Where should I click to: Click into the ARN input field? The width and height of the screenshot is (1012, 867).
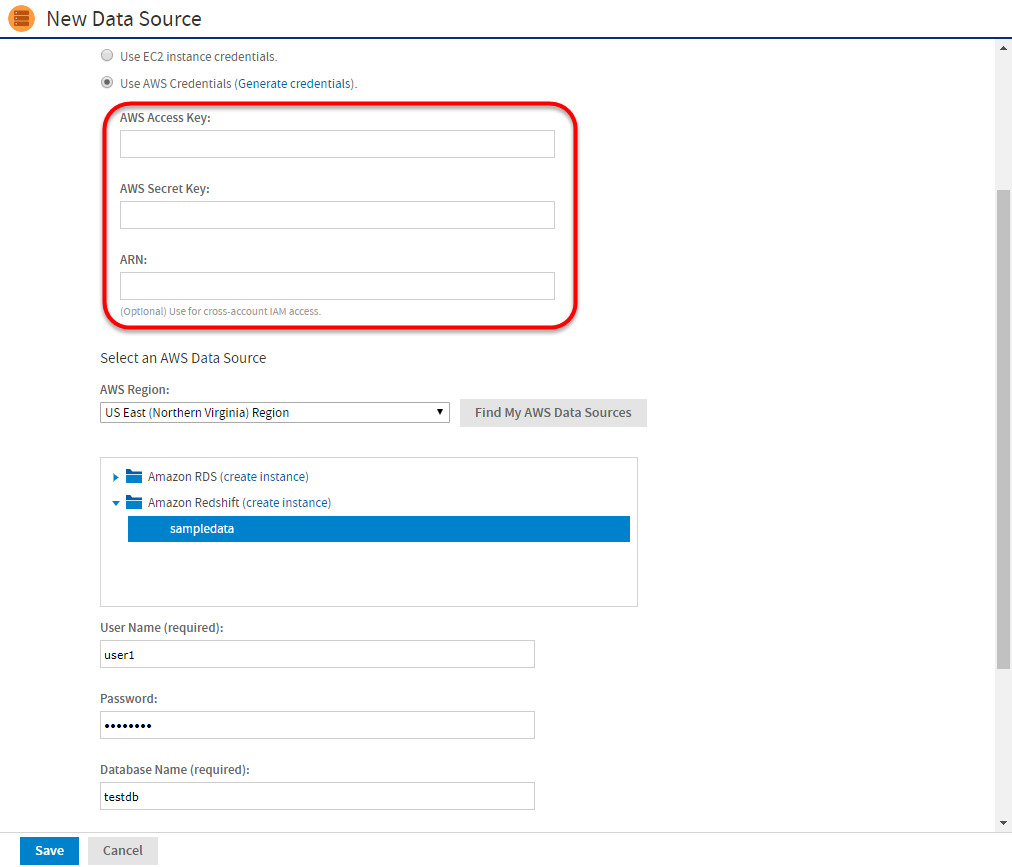pyautogui.click(x=337, y=286)
